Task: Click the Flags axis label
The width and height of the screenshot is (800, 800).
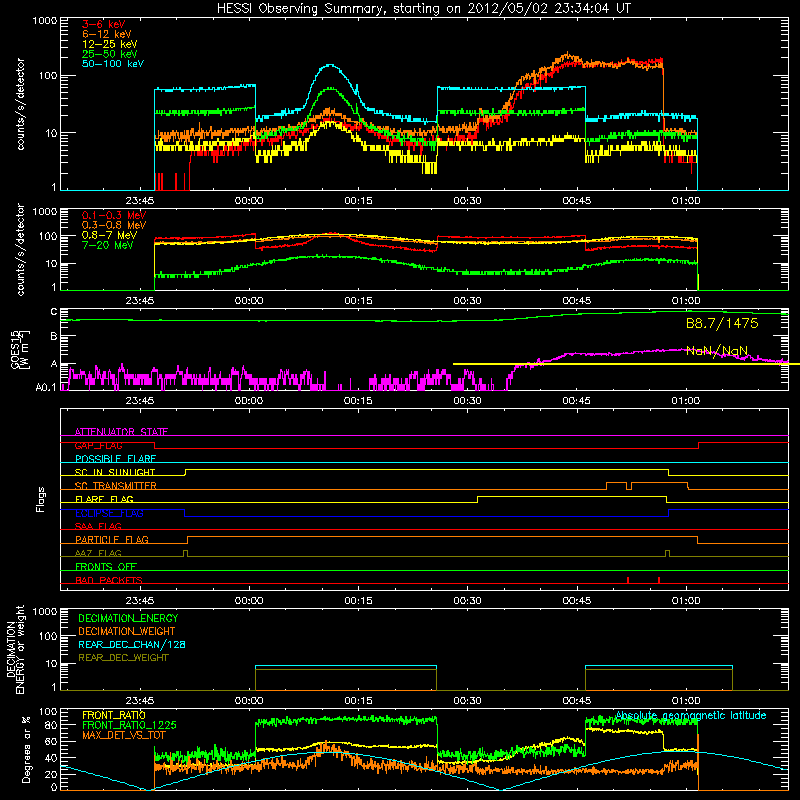Action: pos(41,499)
